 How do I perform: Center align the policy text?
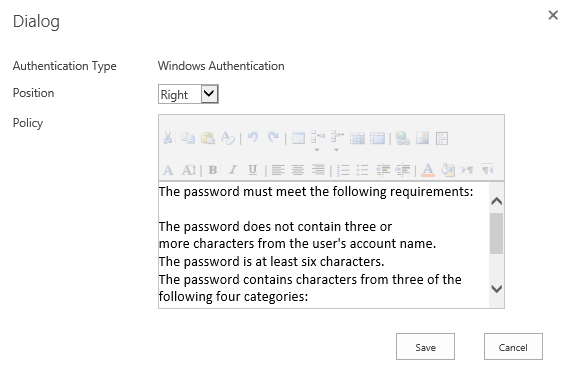tap(298, 170)
